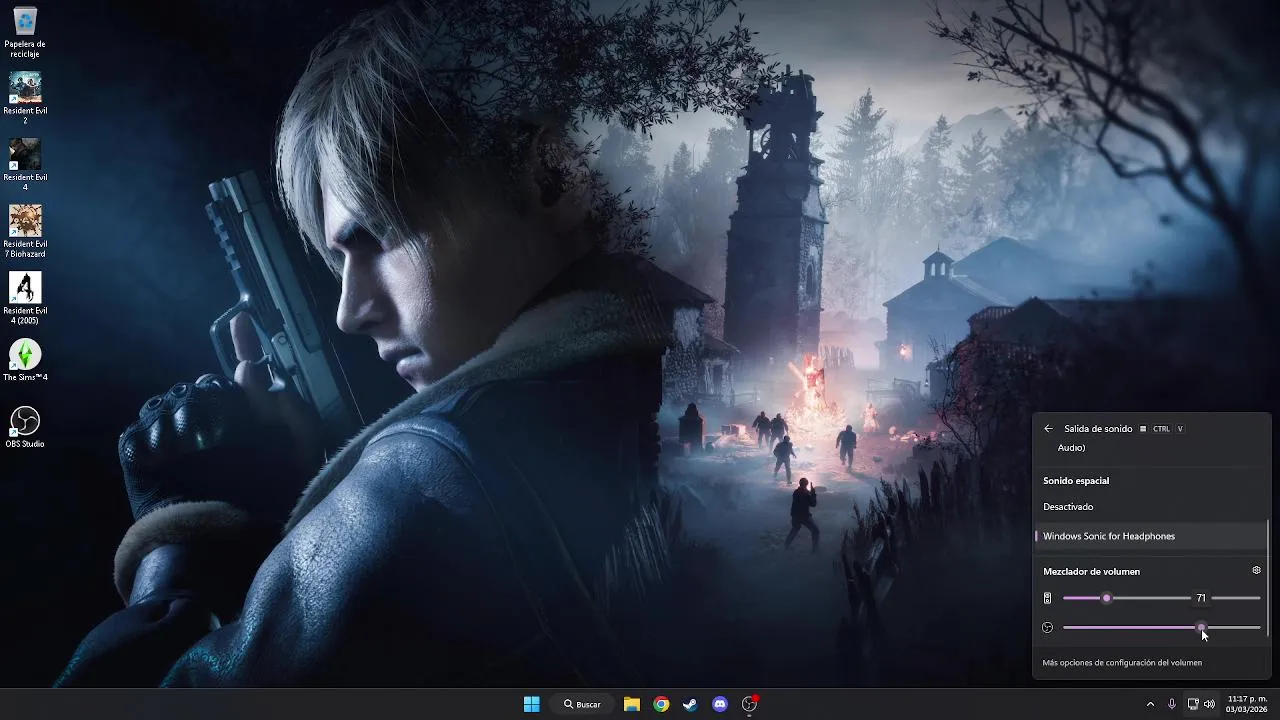The height and width of the screenshot is (720, 1280).
Task: Click the OBS app volume slider
Action: pyautogui.click(x=1161, y=628)
